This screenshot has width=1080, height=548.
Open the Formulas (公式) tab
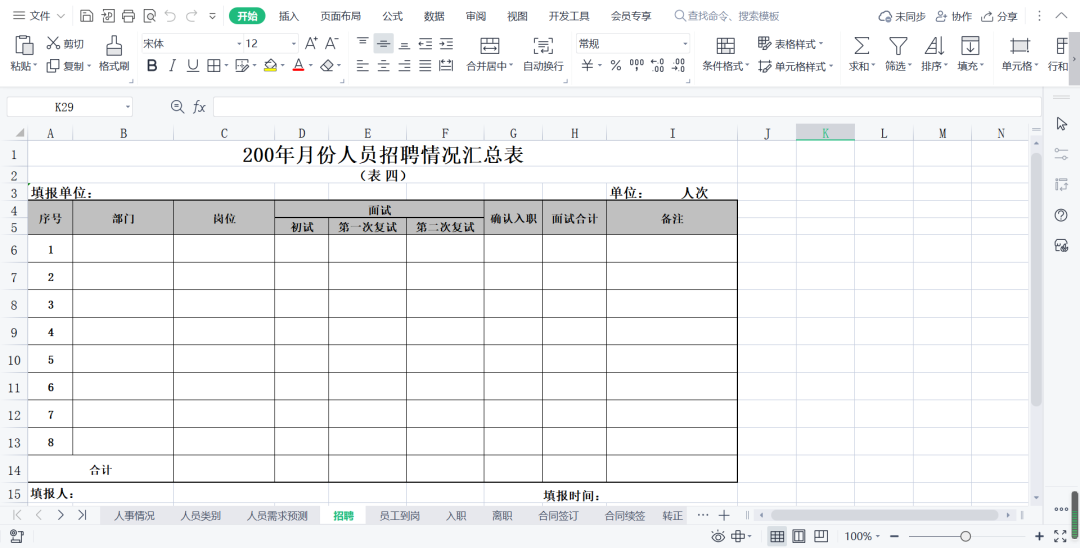[x=393, y=16]
